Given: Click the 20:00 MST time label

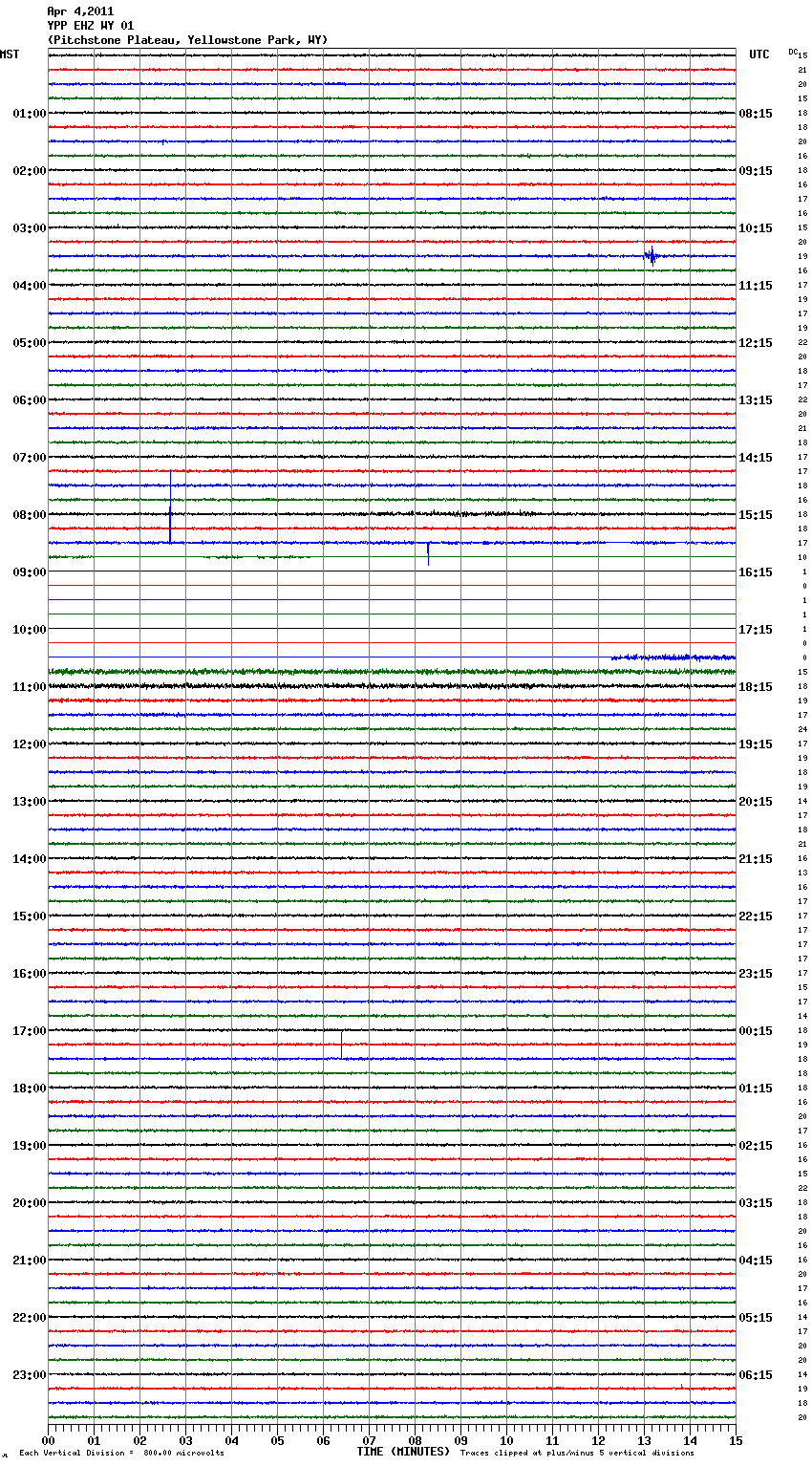Looking at the screenshot, I should [x=30, y=1203].
